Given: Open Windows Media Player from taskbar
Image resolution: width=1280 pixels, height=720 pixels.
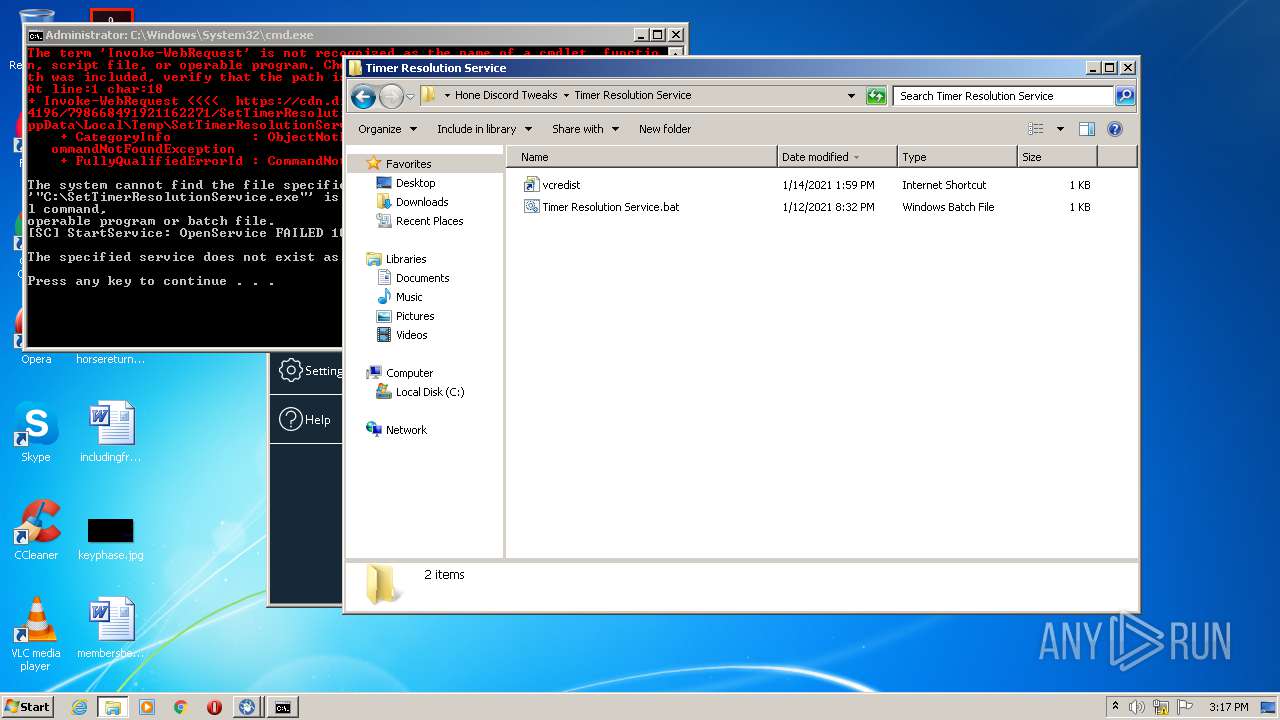Looking at the screenshot, I should (147, 707).
